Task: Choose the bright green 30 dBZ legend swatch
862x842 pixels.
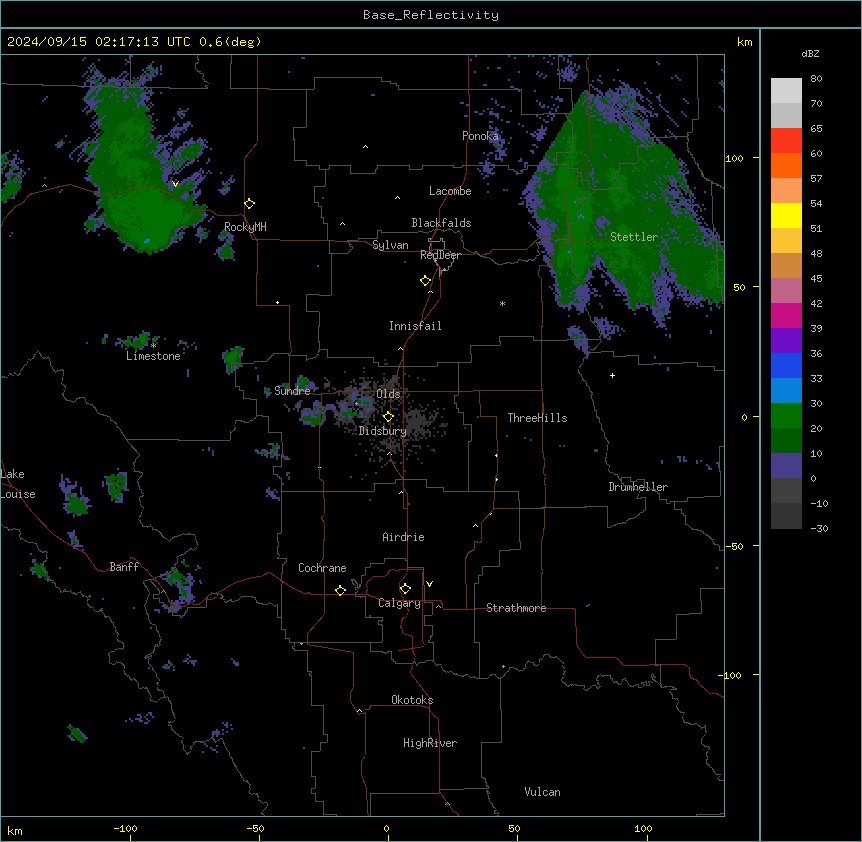Action: (786, 416)
